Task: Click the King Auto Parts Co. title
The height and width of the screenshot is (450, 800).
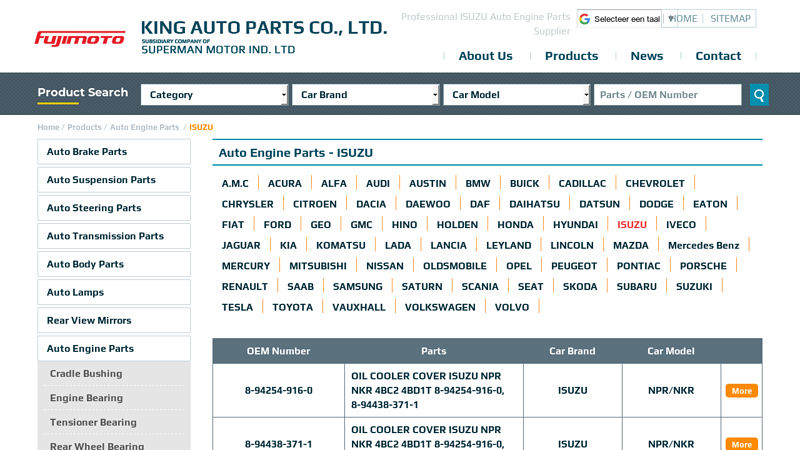Action: click(x=264, y=28)
